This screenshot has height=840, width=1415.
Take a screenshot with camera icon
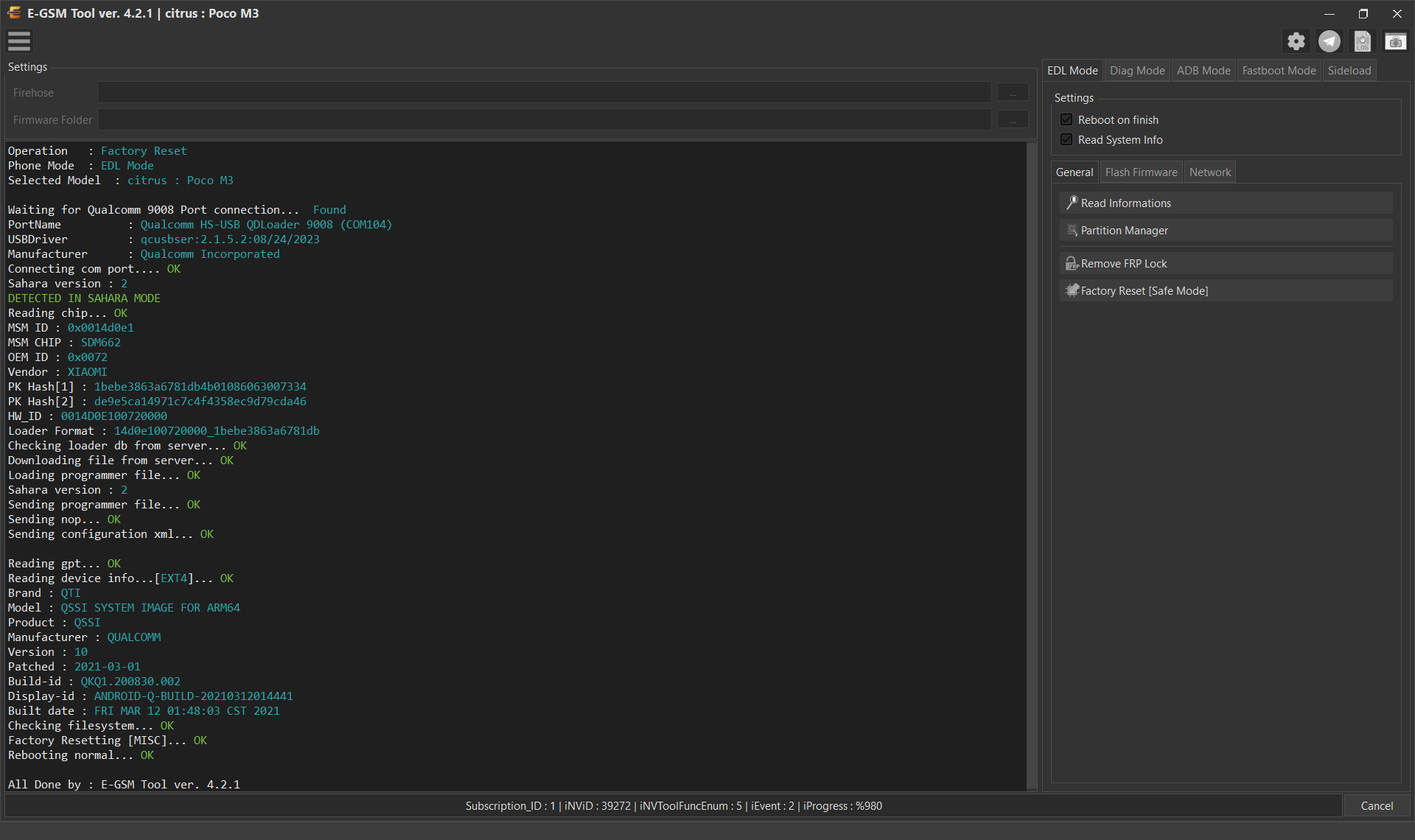point(1395,41)
